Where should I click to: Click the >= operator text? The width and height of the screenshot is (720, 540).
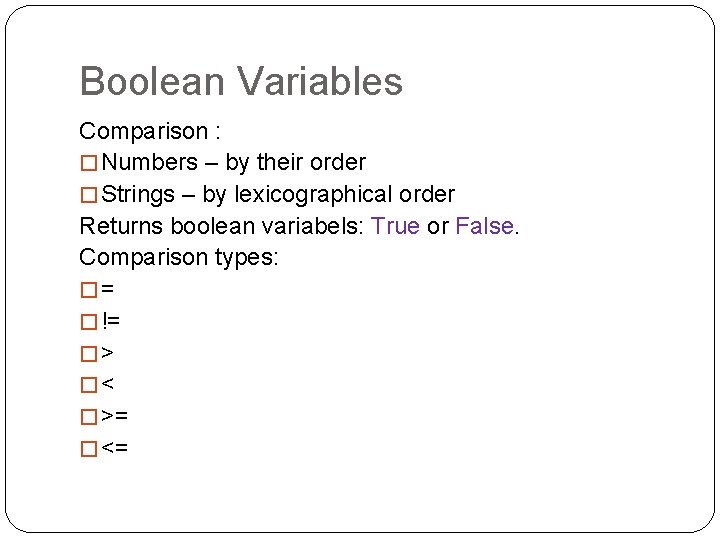click(115, 416)
